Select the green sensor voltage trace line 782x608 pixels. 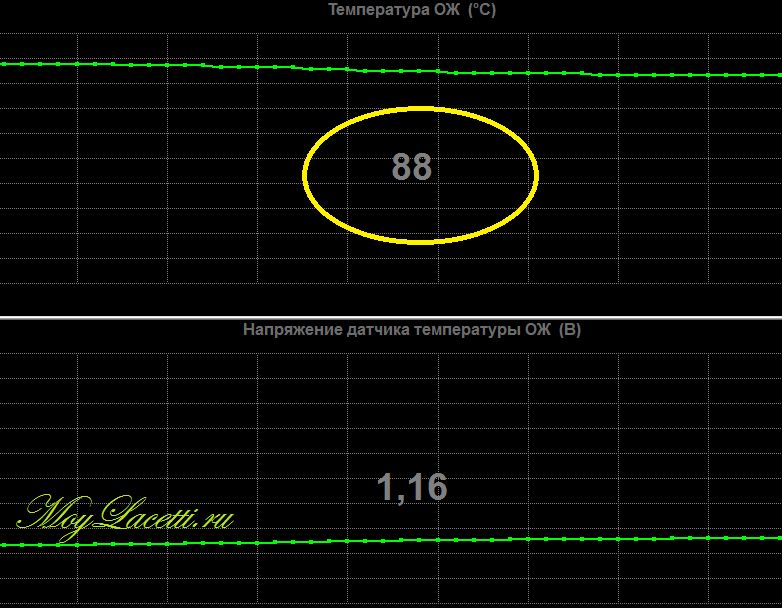(391, 541)
